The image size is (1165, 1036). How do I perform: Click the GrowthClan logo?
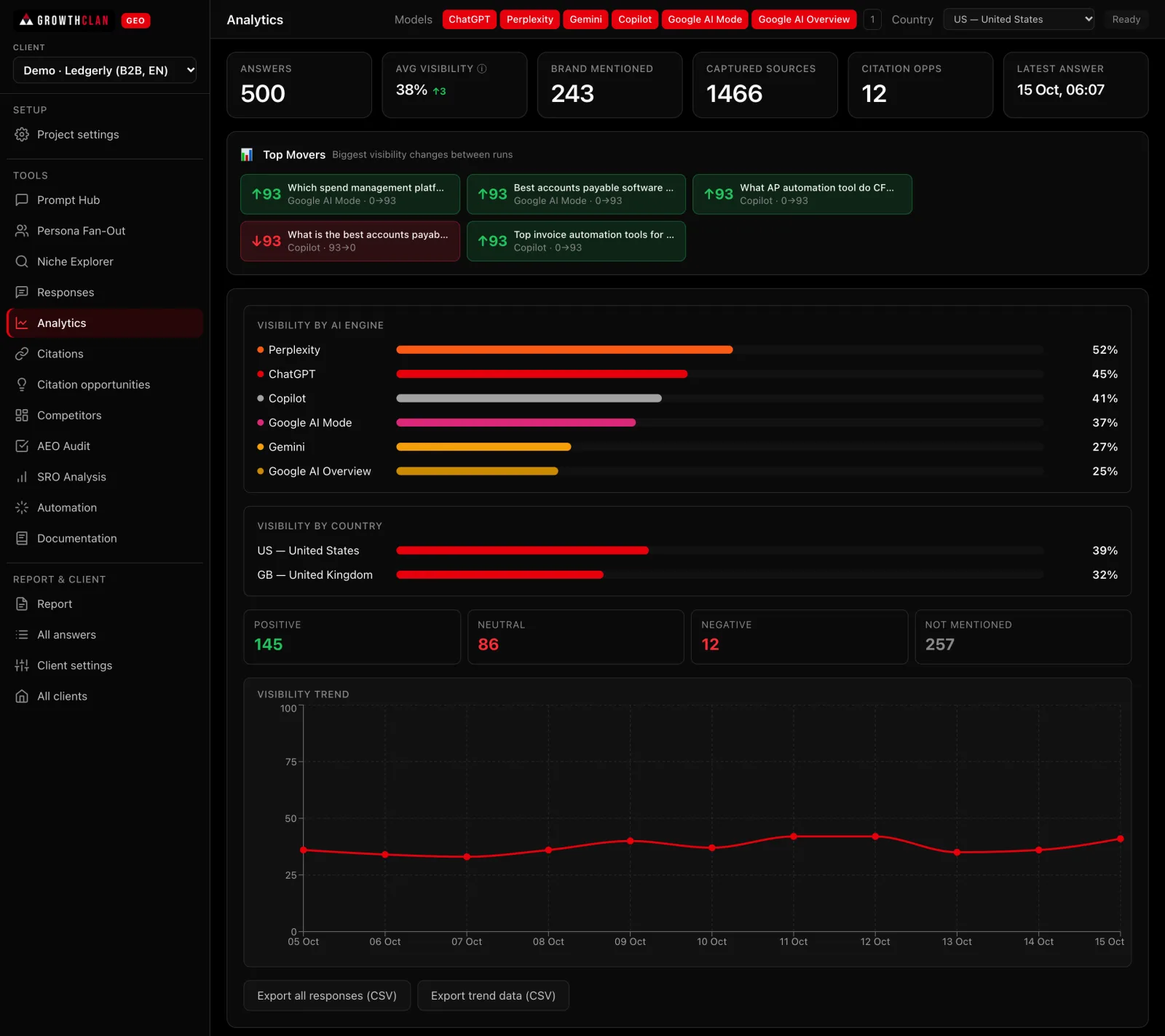[64, 20]
